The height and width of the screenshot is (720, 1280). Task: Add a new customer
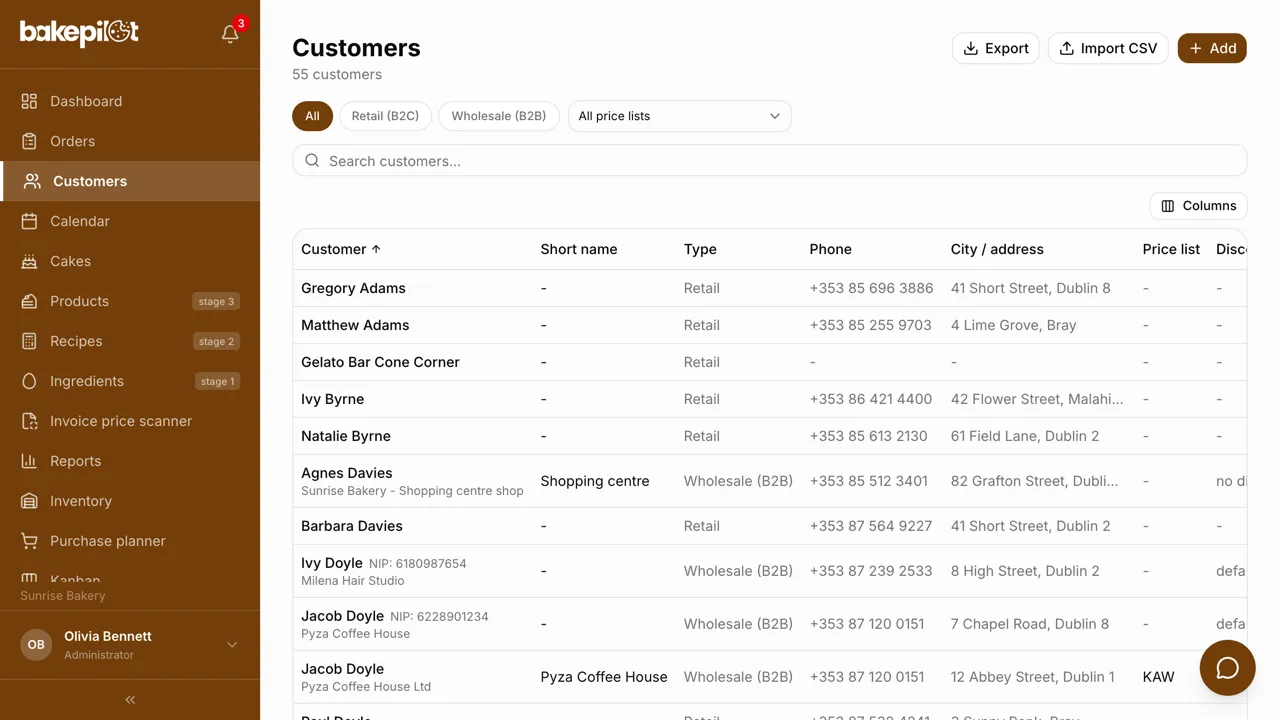click(1212, 48)
